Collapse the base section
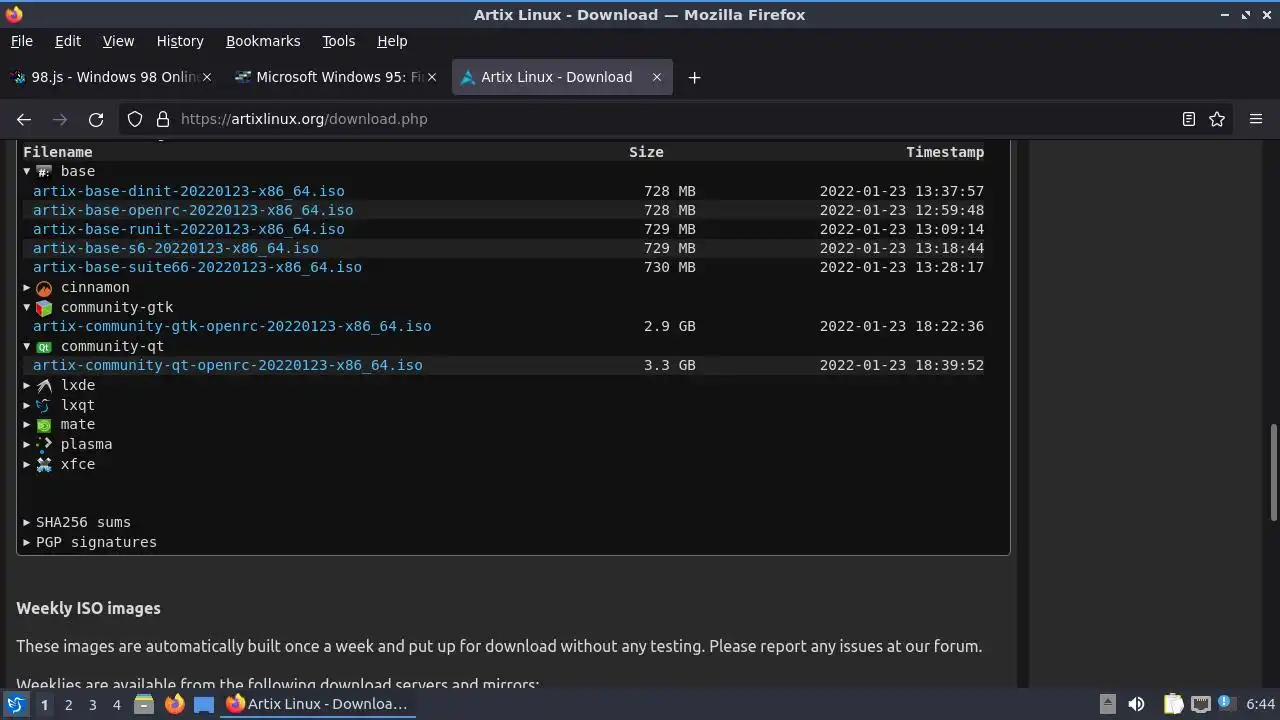This screenshot has height=720, width=1280. [27, 171]
